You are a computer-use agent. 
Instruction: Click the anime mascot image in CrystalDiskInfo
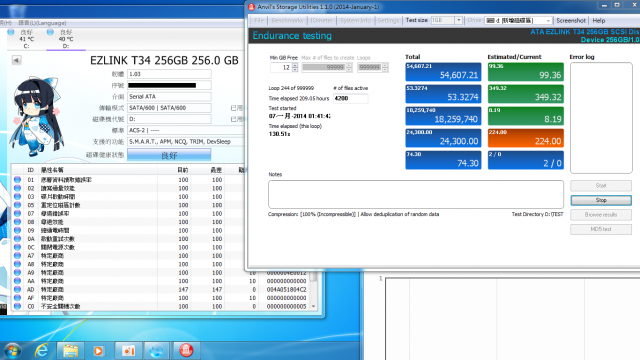tap(36, 116)
